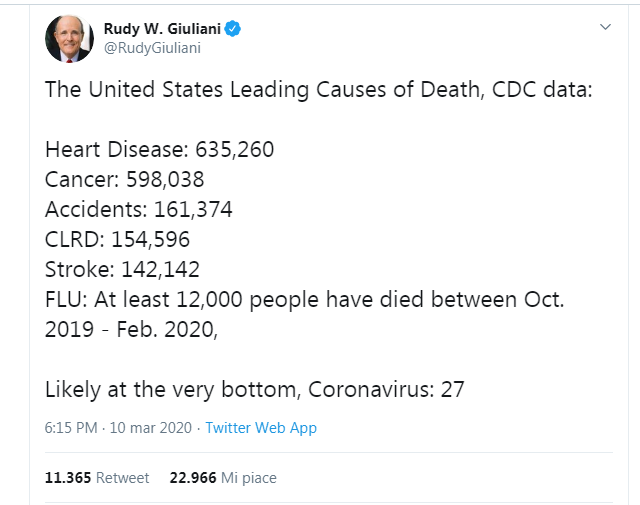
Task: Click the 10 mar 2020 date
Action: tap(151, 428)
